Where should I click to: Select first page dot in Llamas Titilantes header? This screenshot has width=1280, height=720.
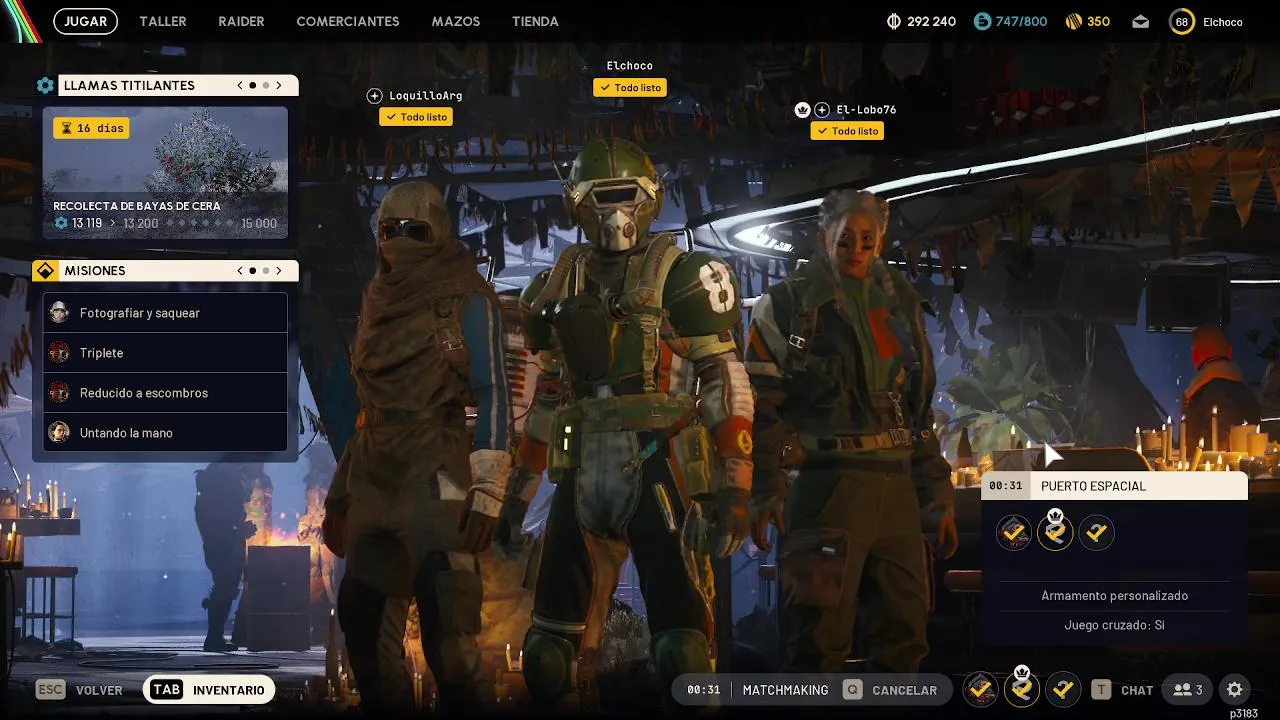(x=252, y=86)
